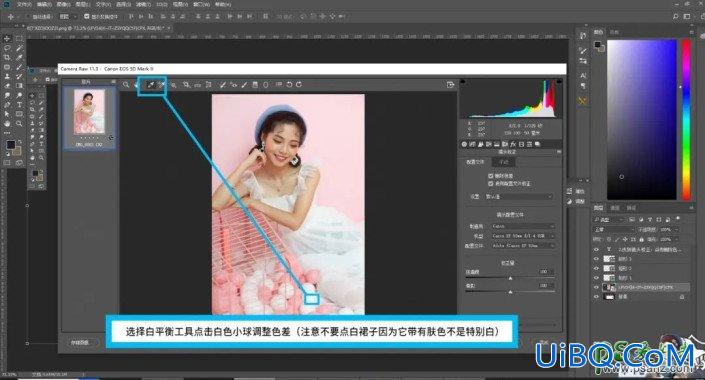The width and height of the screenshot is (705, 380).
Task: Hide the text layer at top of layers
Action: pyautogui.click(x=596, y=249)
